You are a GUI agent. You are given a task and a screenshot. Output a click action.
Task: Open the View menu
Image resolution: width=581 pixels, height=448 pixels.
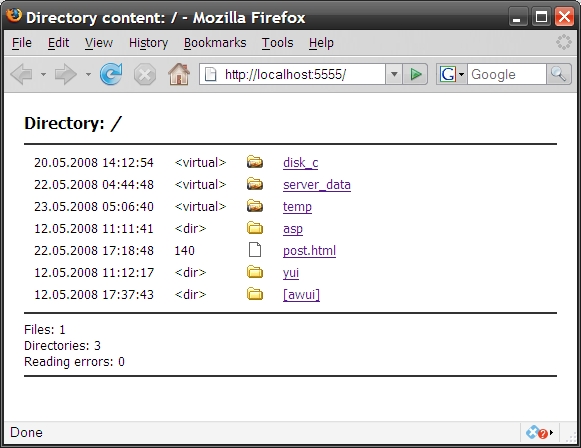tap(99, 43)
